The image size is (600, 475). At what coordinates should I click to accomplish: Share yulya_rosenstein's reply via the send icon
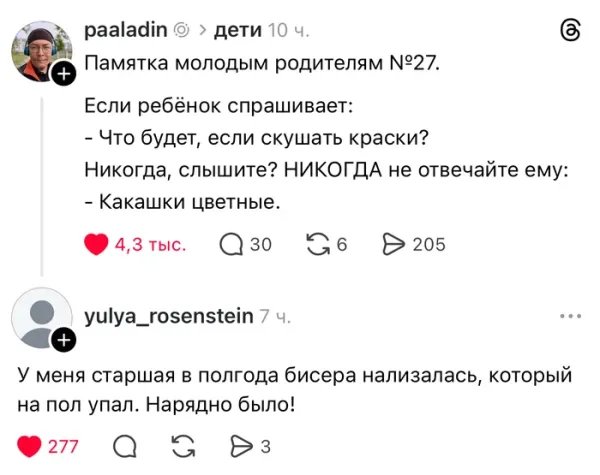click(241, 447)
